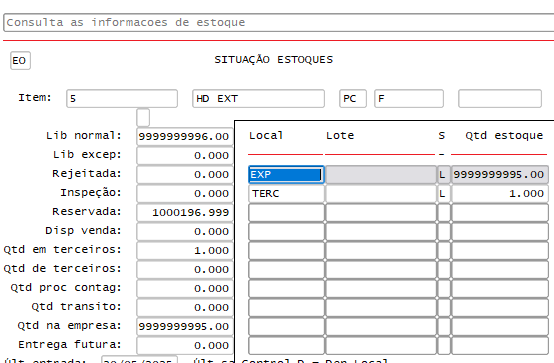The height and width of the screenshot is (363, 554).
Task: Click the Lib normal label
Action: [84, 136]
